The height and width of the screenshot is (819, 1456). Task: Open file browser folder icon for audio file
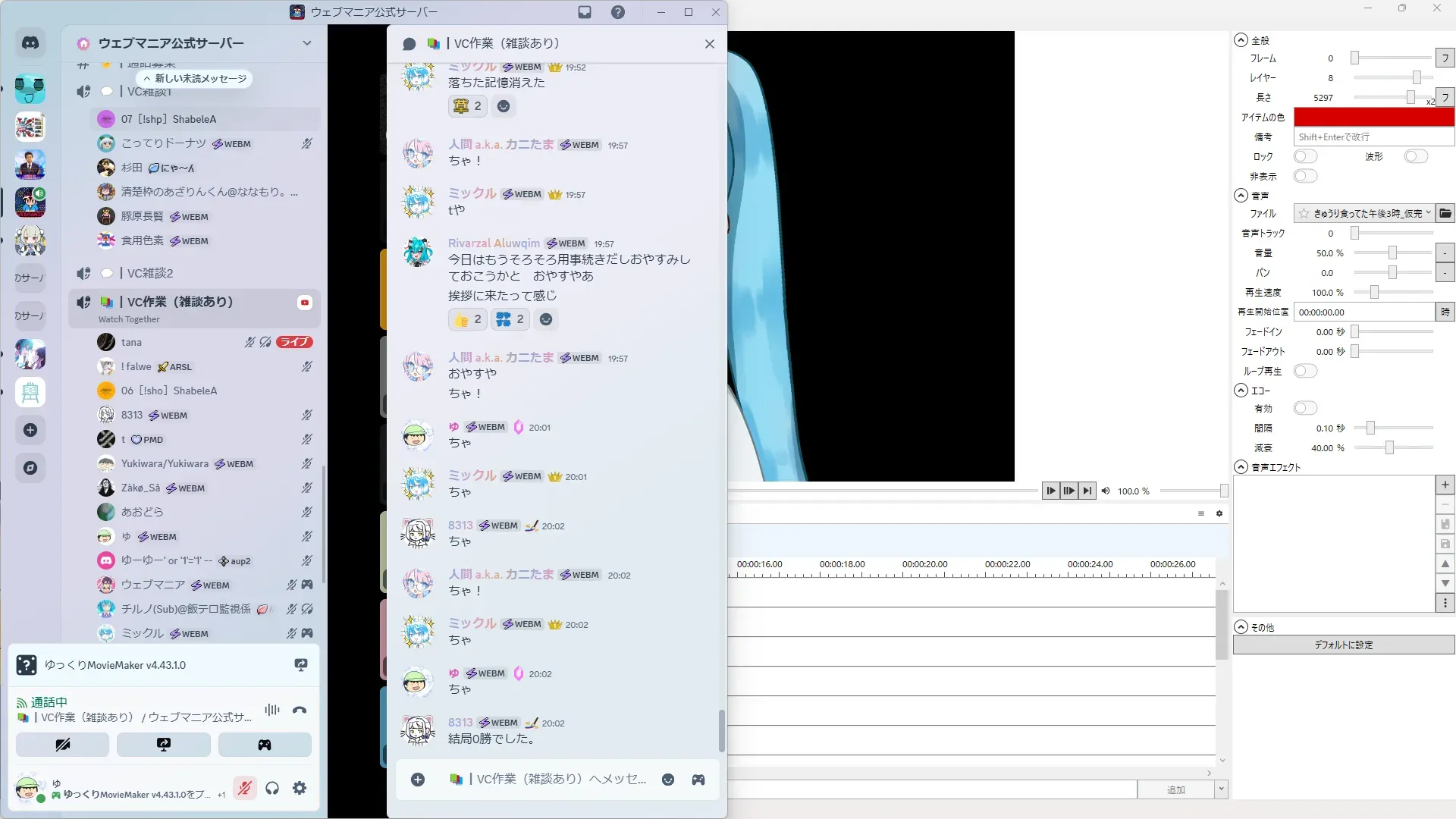point(1445,213)
